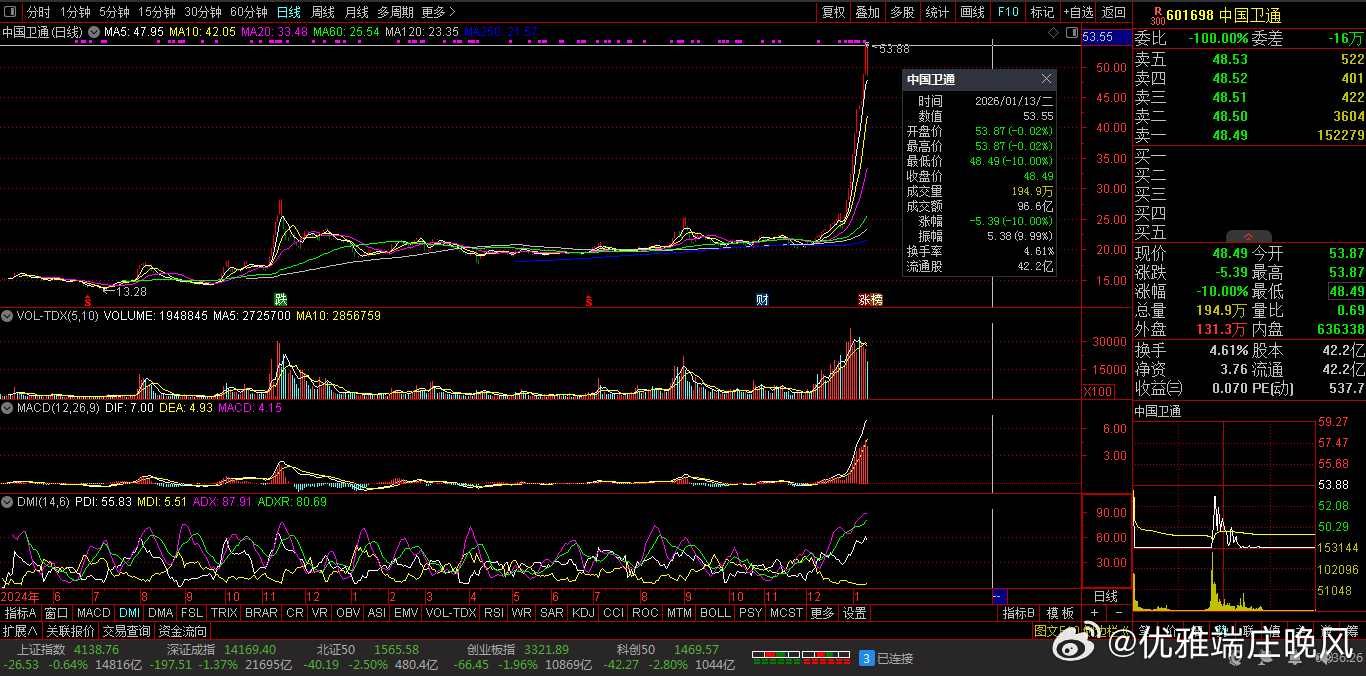This screenshot has width=1366, height=676.
Task: Toggle the 复权 adjustment button
Action: (833, 12)
